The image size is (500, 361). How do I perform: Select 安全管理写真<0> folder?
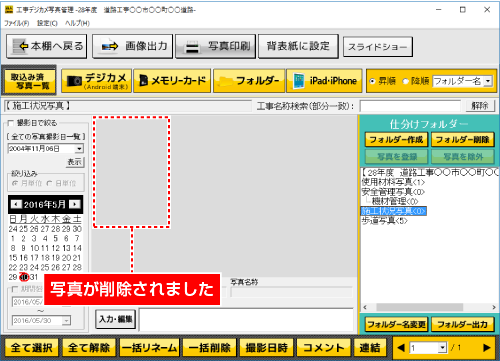coord(393,192)
